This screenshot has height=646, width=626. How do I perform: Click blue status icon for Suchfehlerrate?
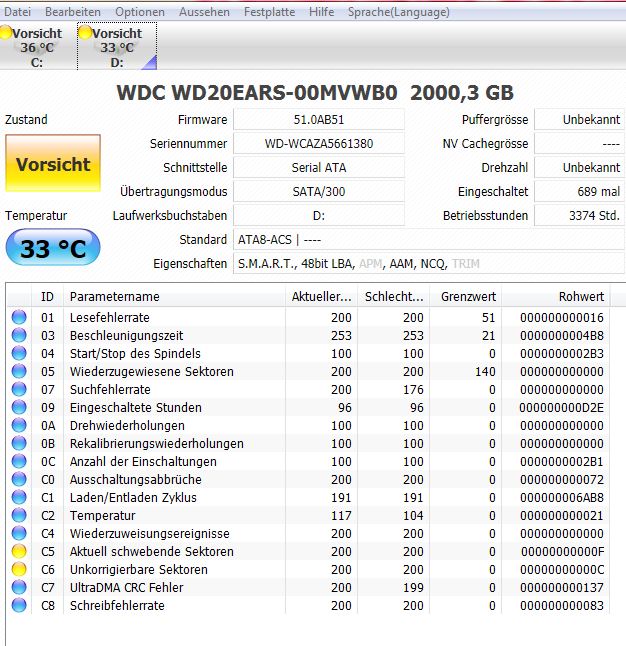click(x=19, y=389)
